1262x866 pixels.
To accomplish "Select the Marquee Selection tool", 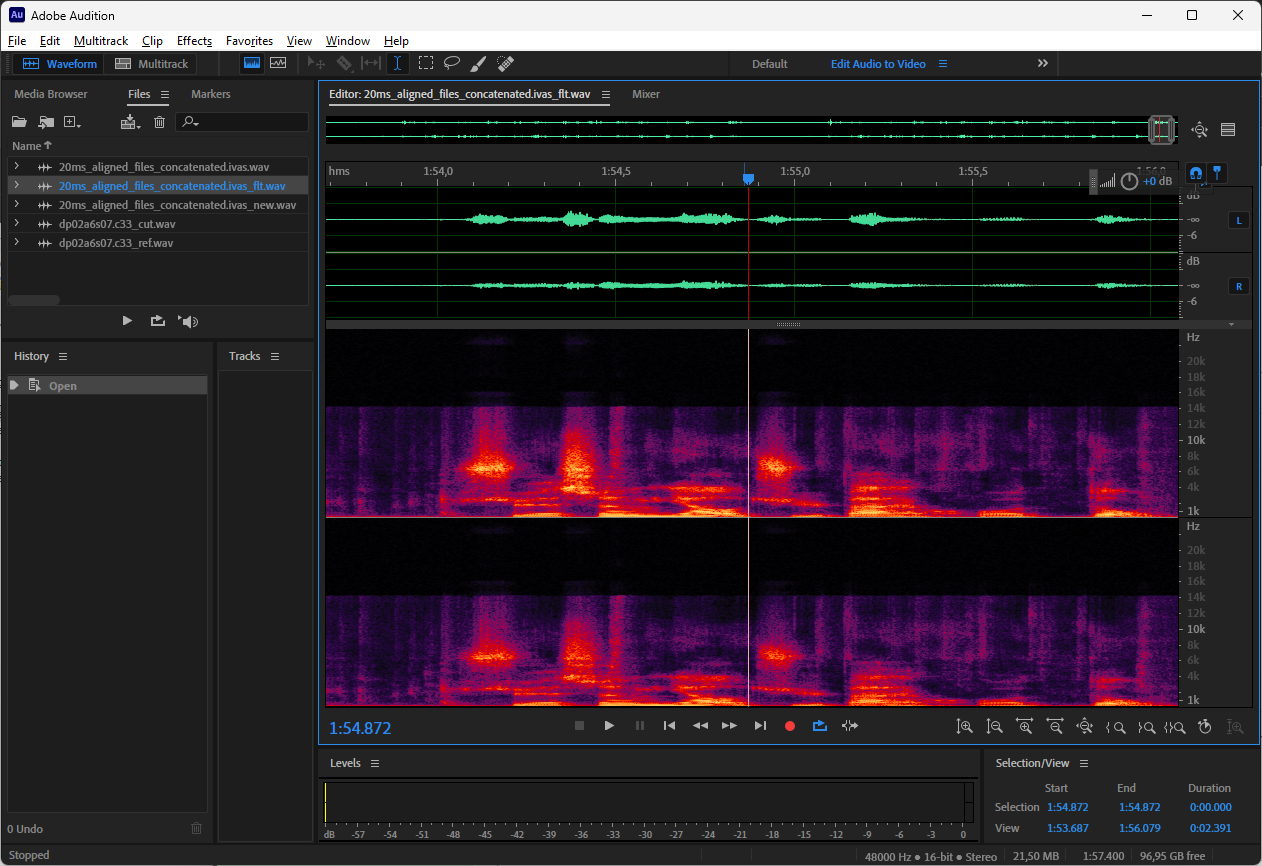I will click(425, 63).
